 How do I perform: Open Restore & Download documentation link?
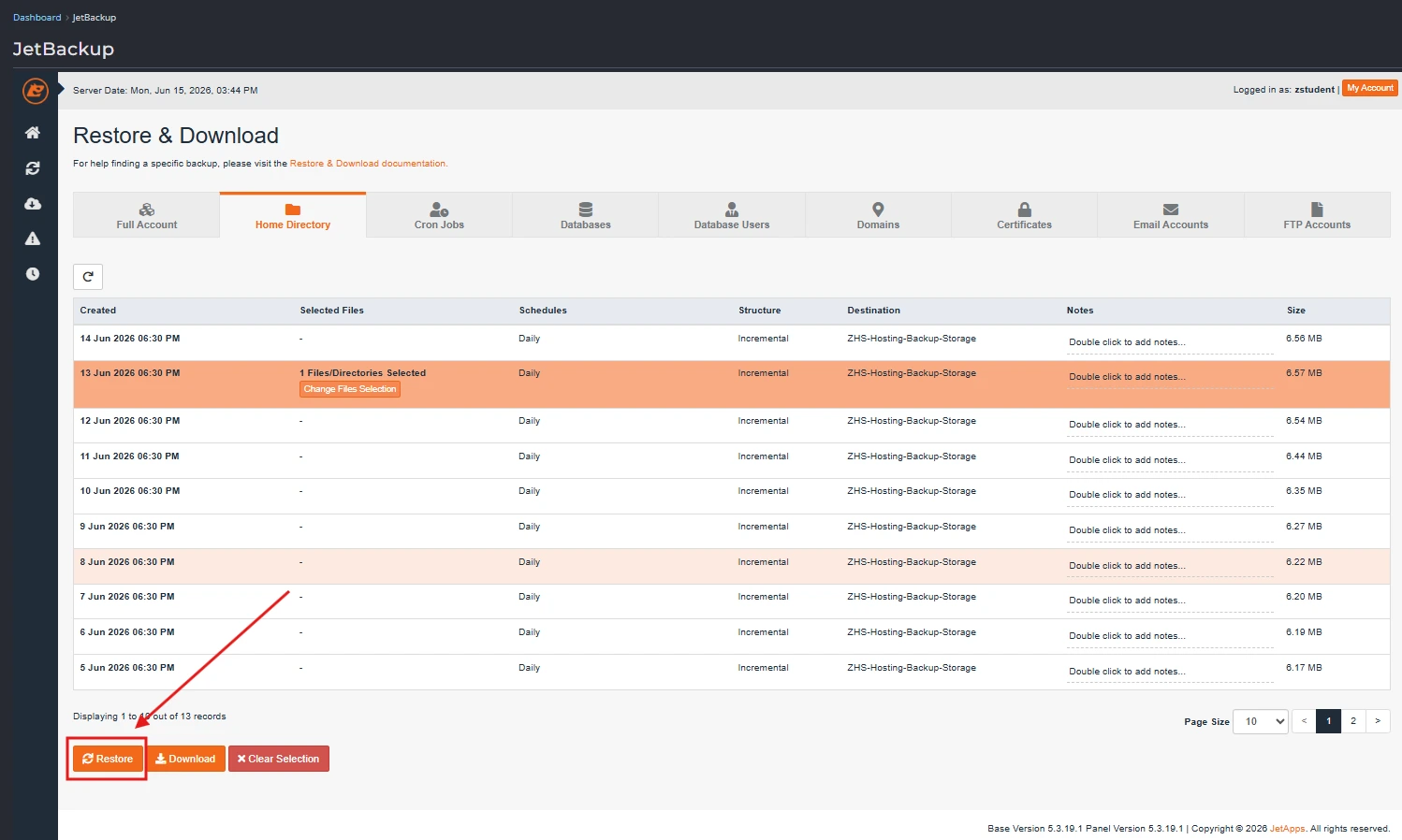point(368,164)
